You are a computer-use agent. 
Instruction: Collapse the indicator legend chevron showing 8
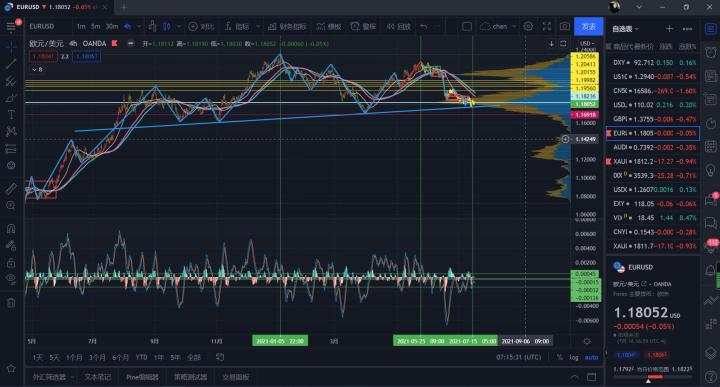tap(37, 69)
